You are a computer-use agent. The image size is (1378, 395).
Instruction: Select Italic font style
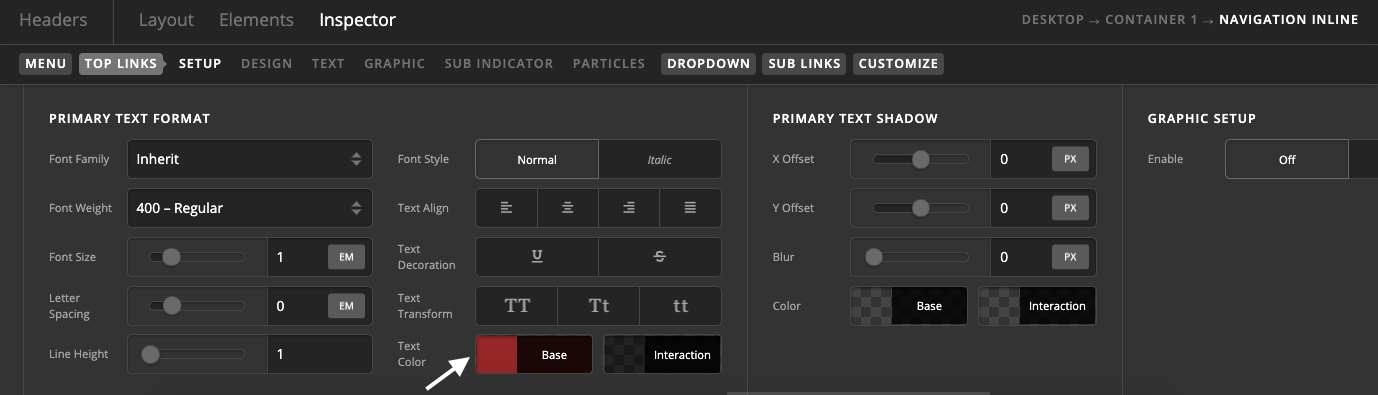coord(660,159)
